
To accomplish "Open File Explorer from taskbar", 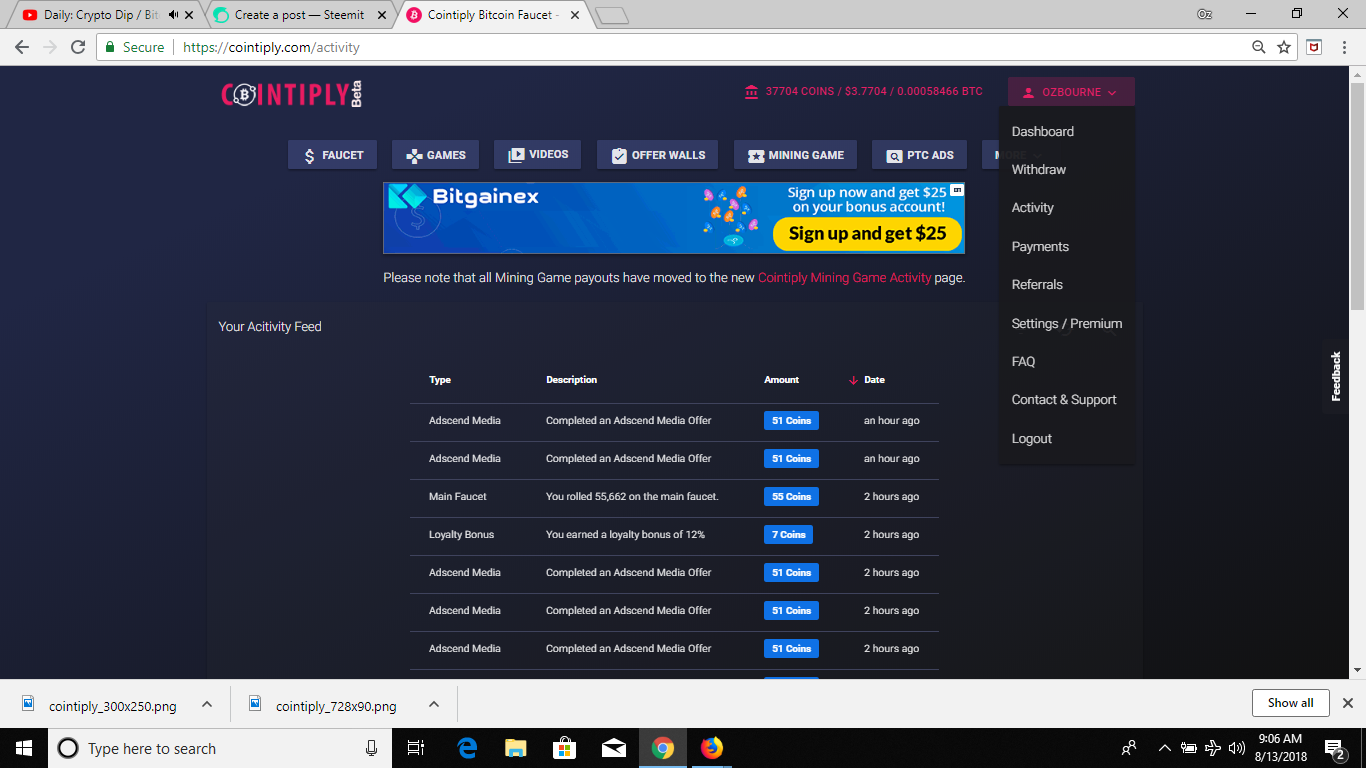I will pos(516,748).
